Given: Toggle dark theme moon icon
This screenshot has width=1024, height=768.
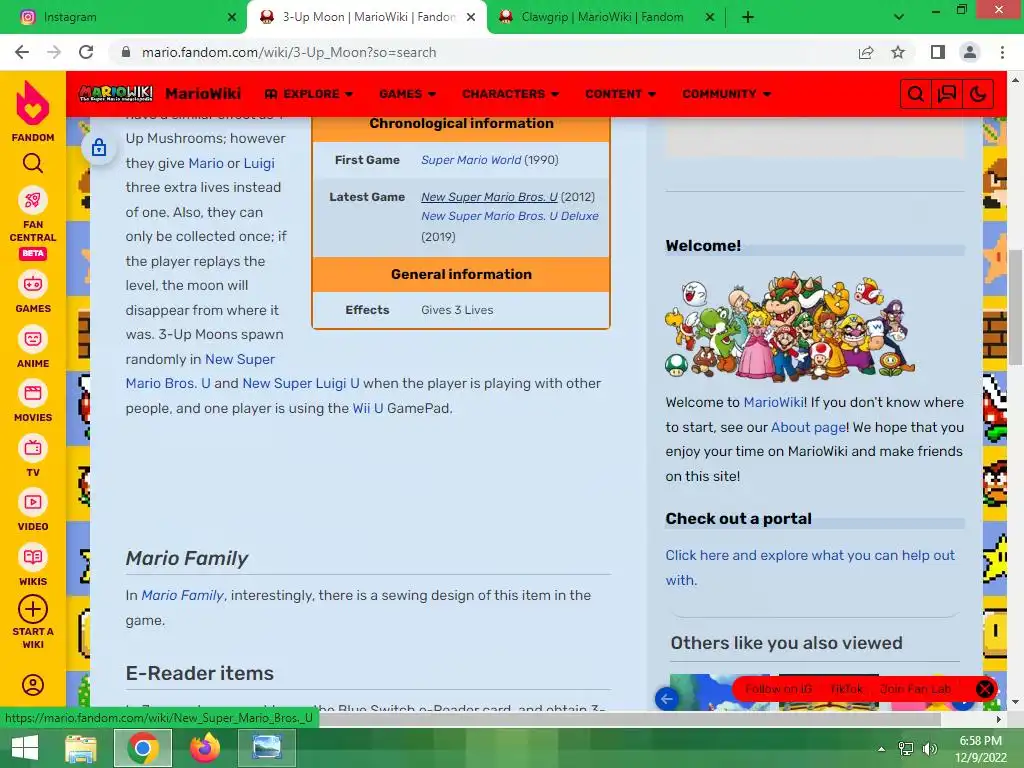Looking at the screenshot, I should click(978, 95).
